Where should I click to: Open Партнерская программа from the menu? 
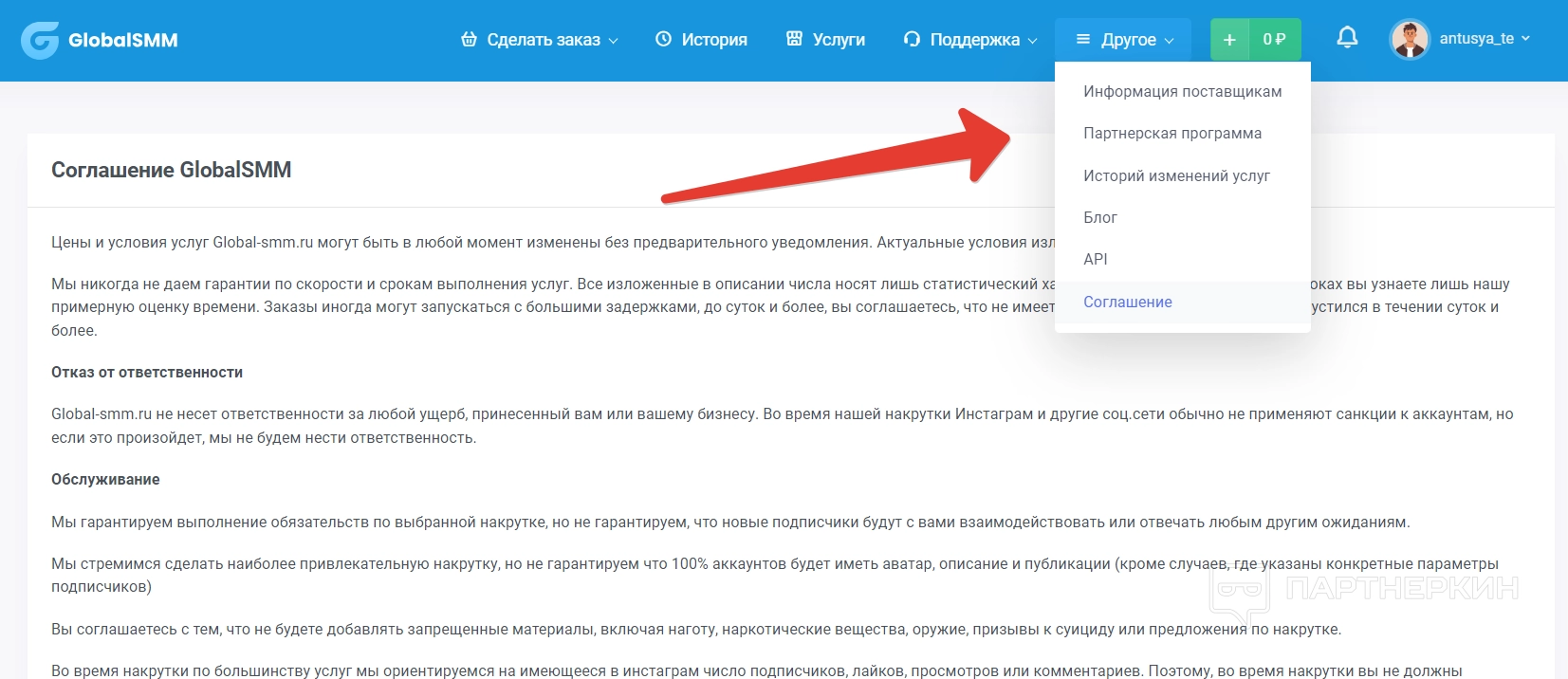tap(1183, 133)
